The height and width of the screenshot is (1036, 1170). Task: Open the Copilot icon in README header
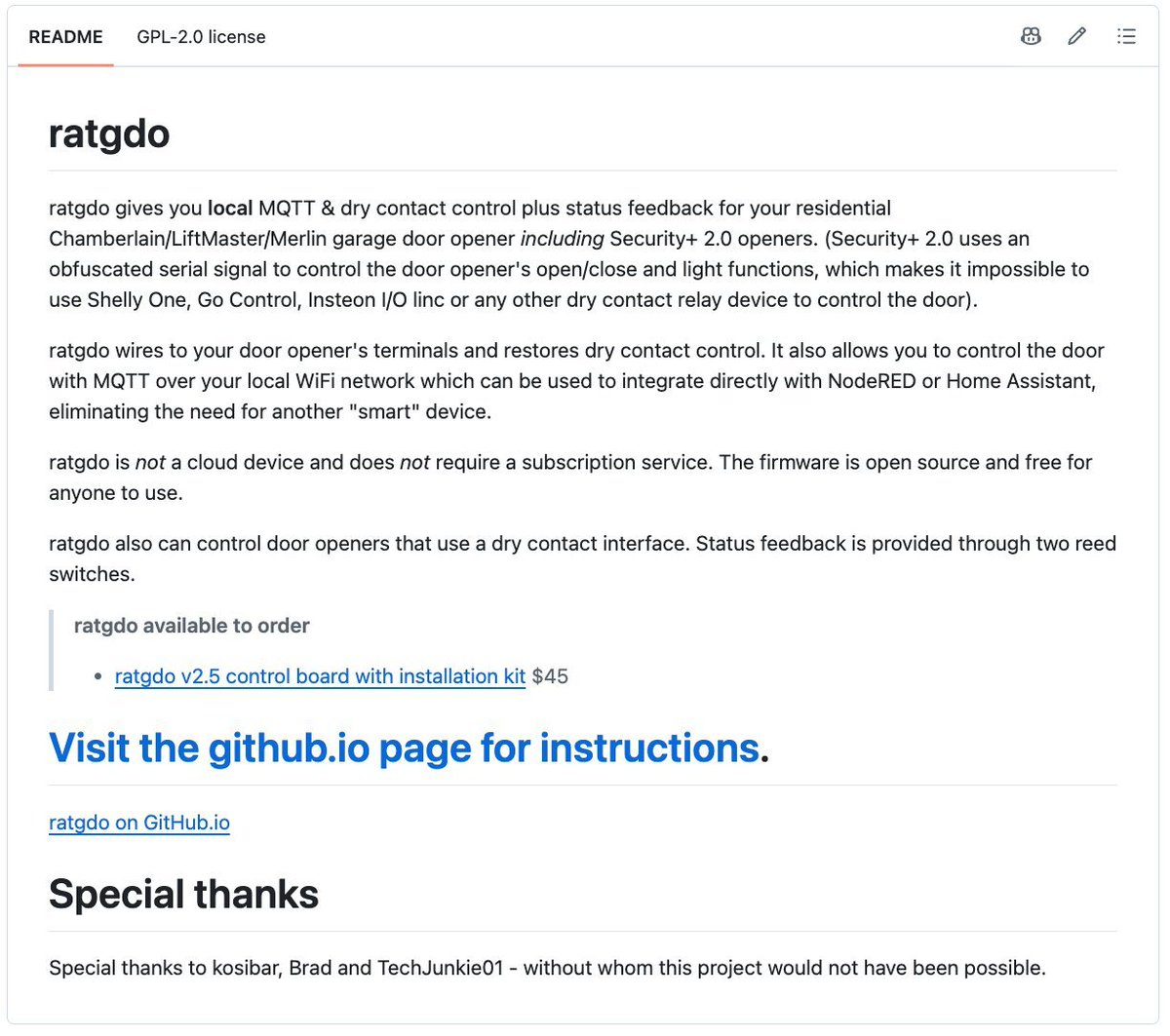pos(1031,37)
